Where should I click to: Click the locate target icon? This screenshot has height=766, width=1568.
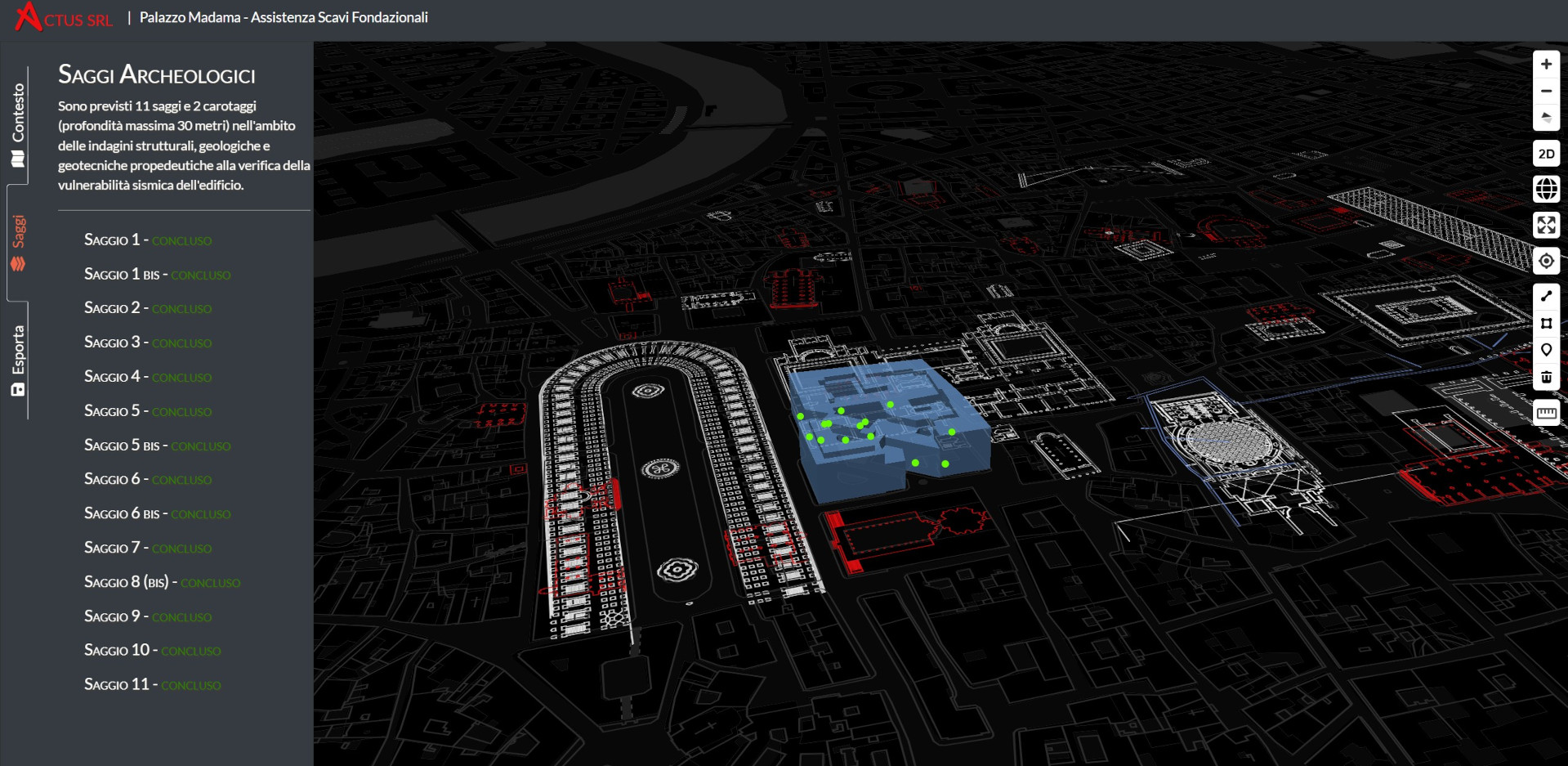[1546, 261]
